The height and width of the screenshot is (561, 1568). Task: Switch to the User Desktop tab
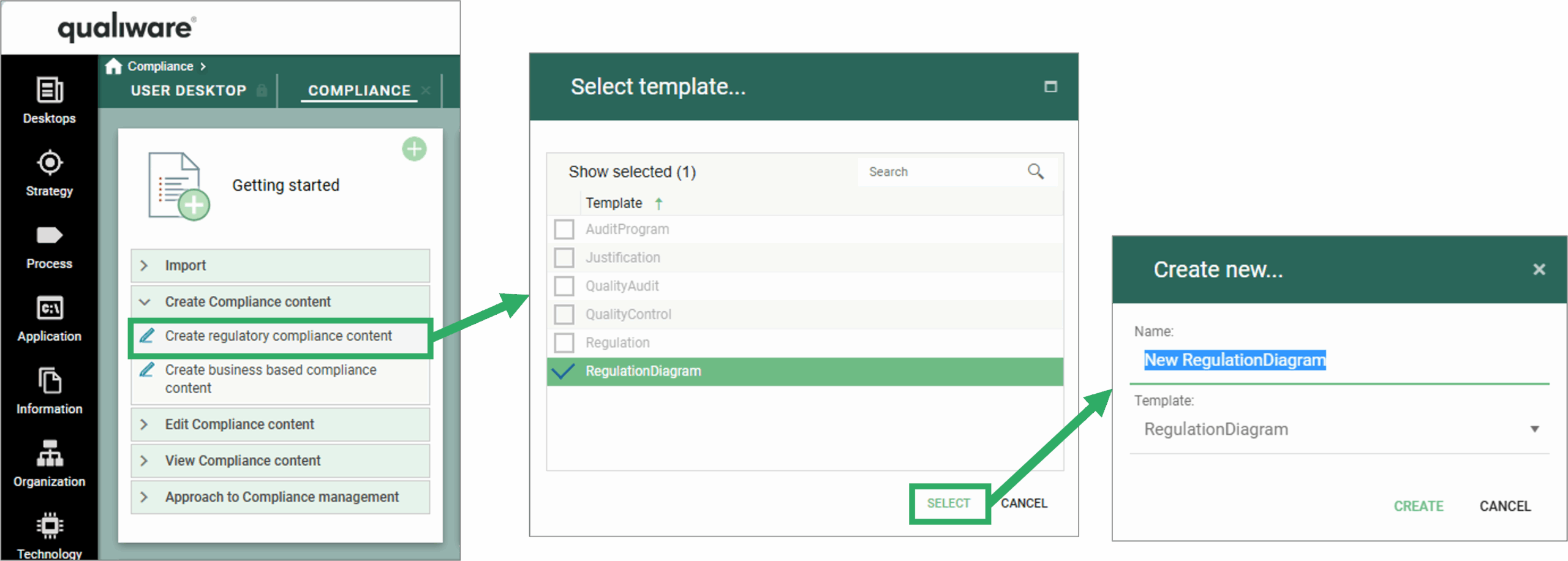pos(188,91)
